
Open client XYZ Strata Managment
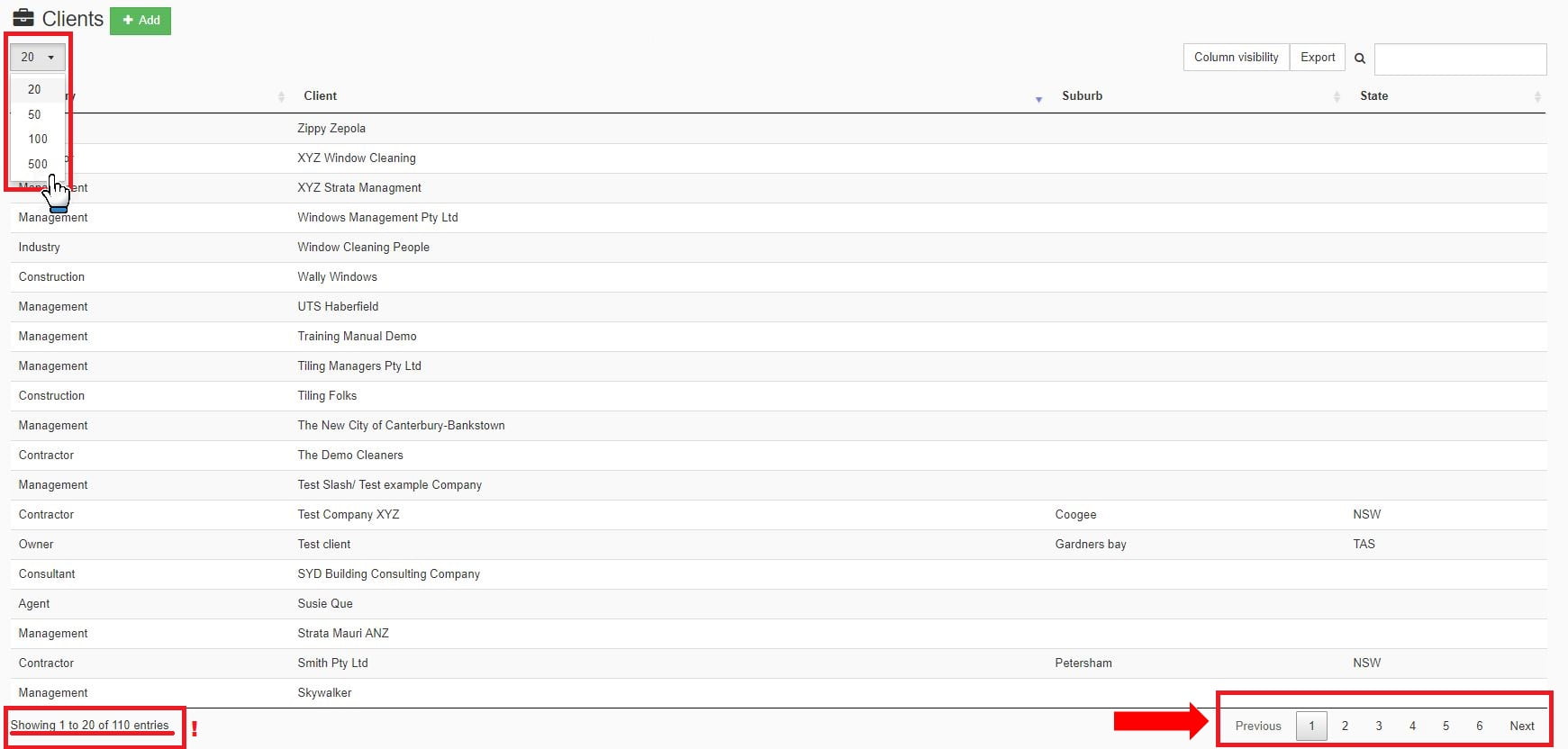click(359, 187)
